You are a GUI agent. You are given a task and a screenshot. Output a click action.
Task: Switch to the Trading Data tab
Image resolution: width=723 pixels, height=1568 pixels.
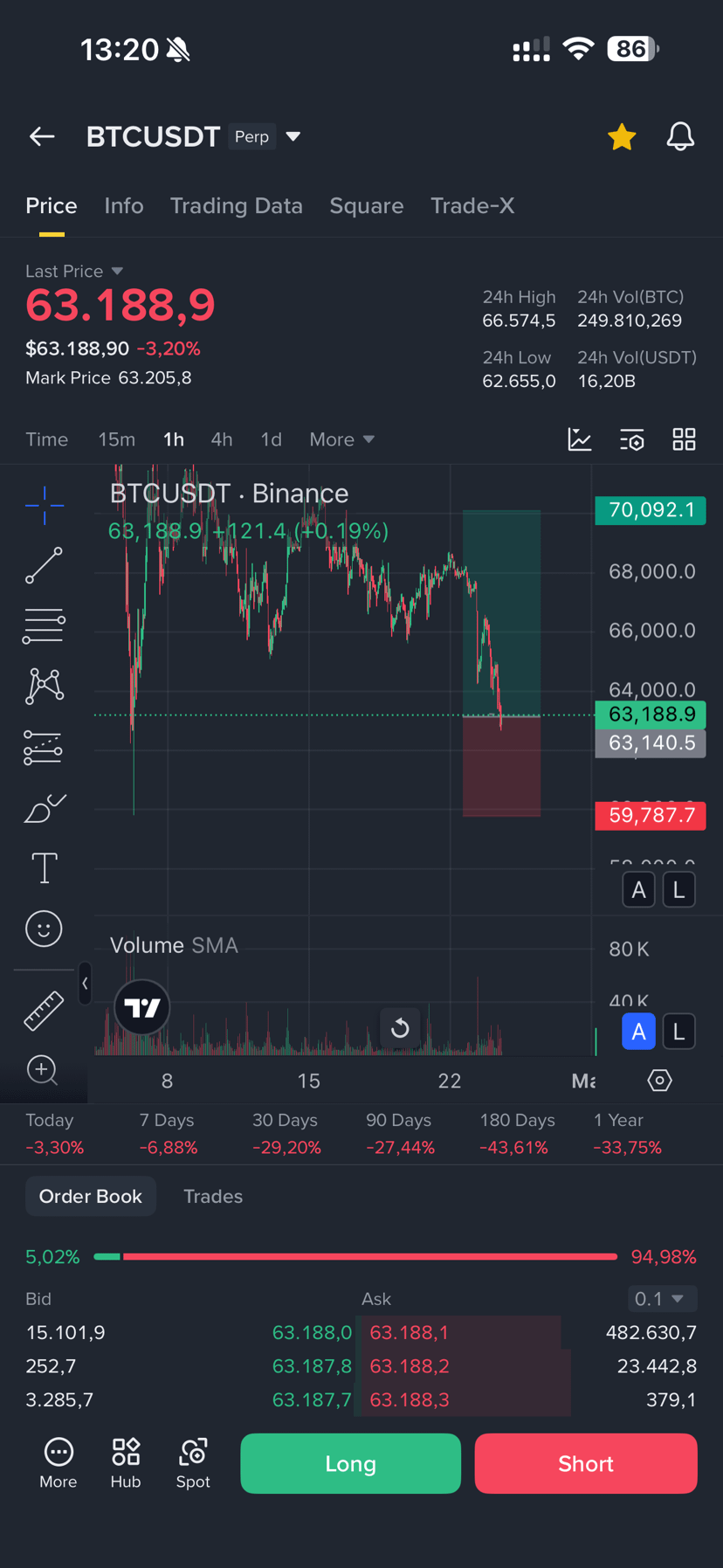[236, 205]
